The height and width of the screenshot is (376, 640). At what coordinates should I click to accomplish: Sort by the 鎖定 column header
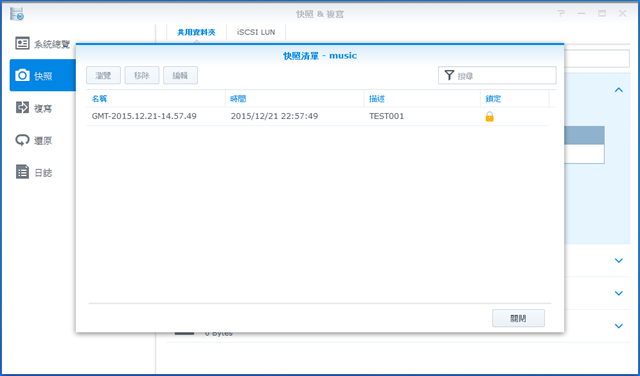pos(515,99)
